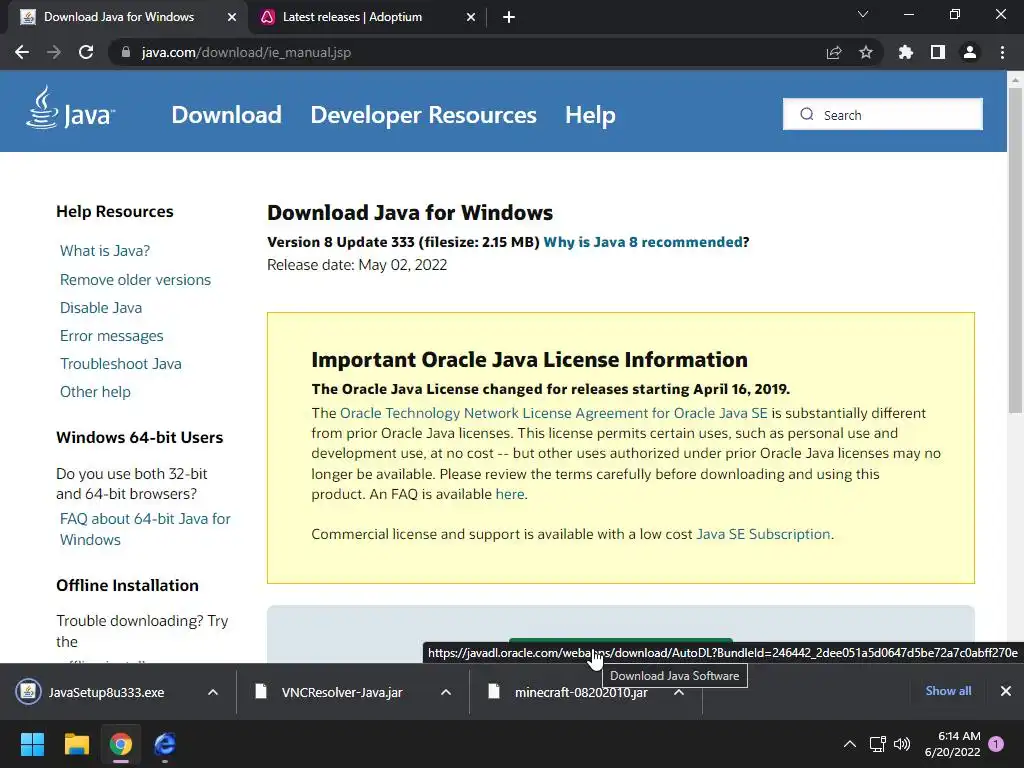Open network status tray icon

click(x=878, y=744)
